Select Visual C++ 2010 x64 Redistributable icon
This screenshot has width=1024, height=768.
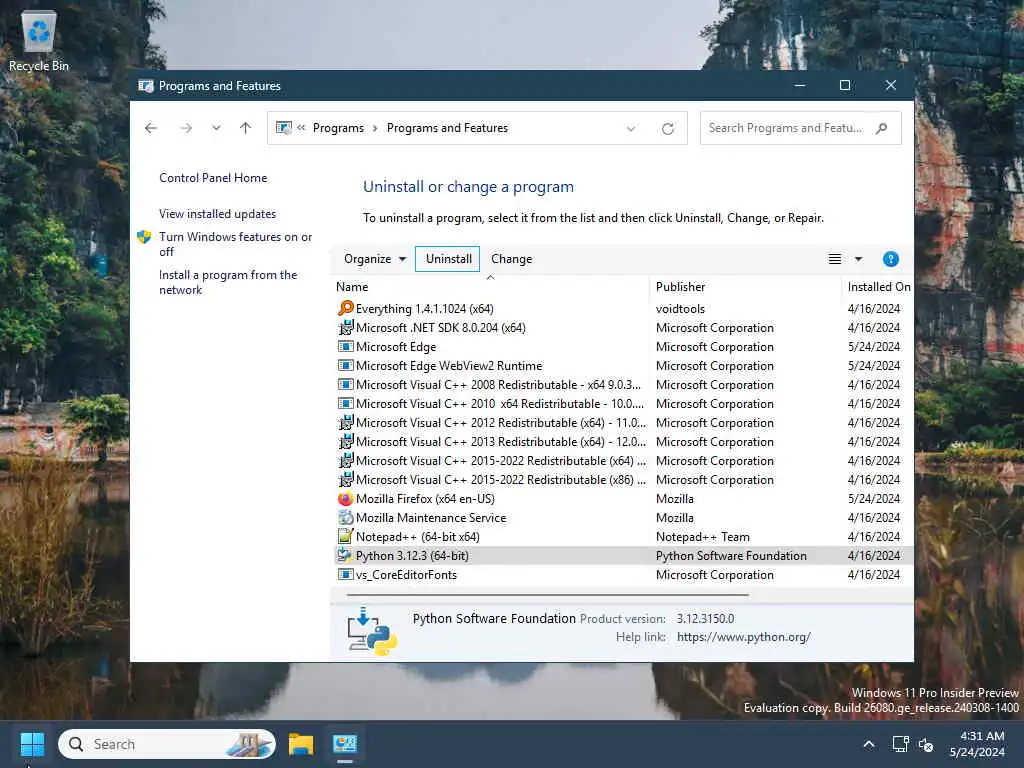click(345, 404)
